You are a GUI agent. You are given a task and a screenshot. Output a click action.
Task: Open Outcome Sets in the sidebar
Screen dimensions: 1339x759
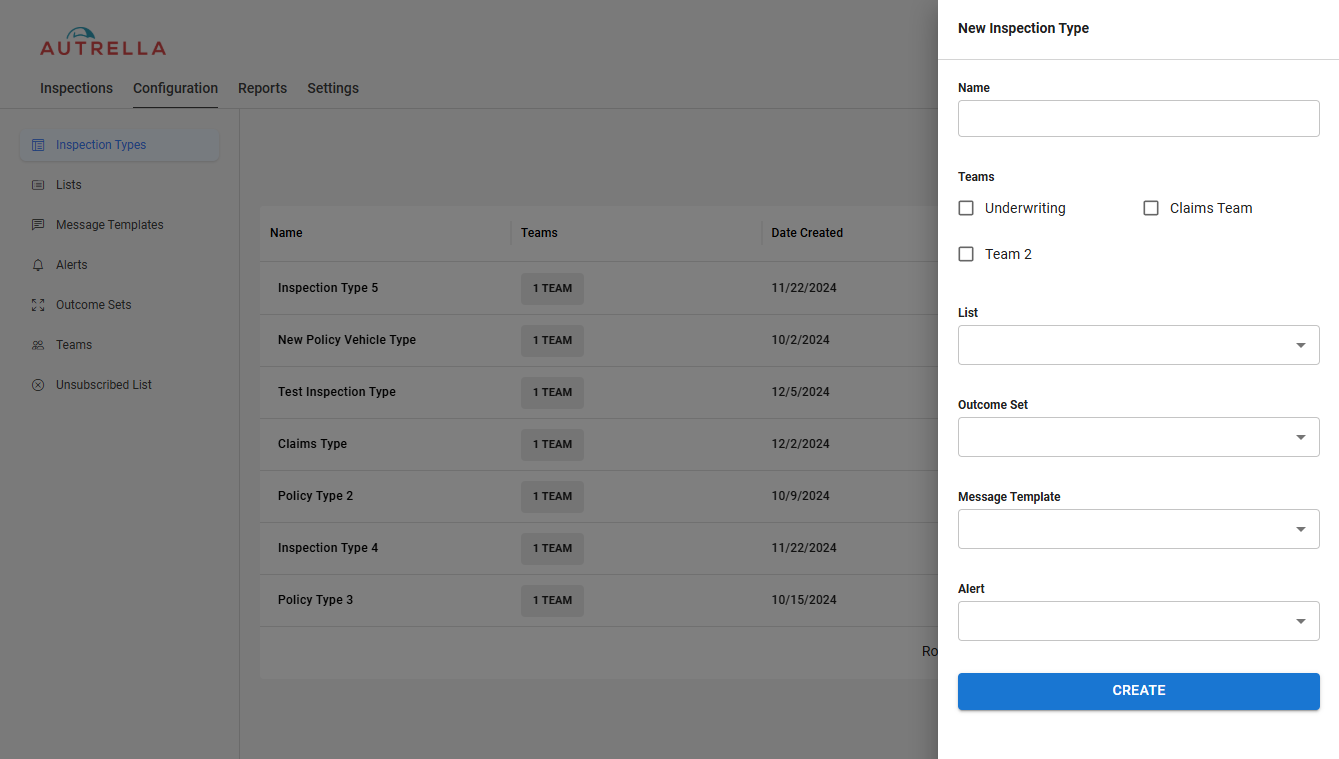coord(120,305)
